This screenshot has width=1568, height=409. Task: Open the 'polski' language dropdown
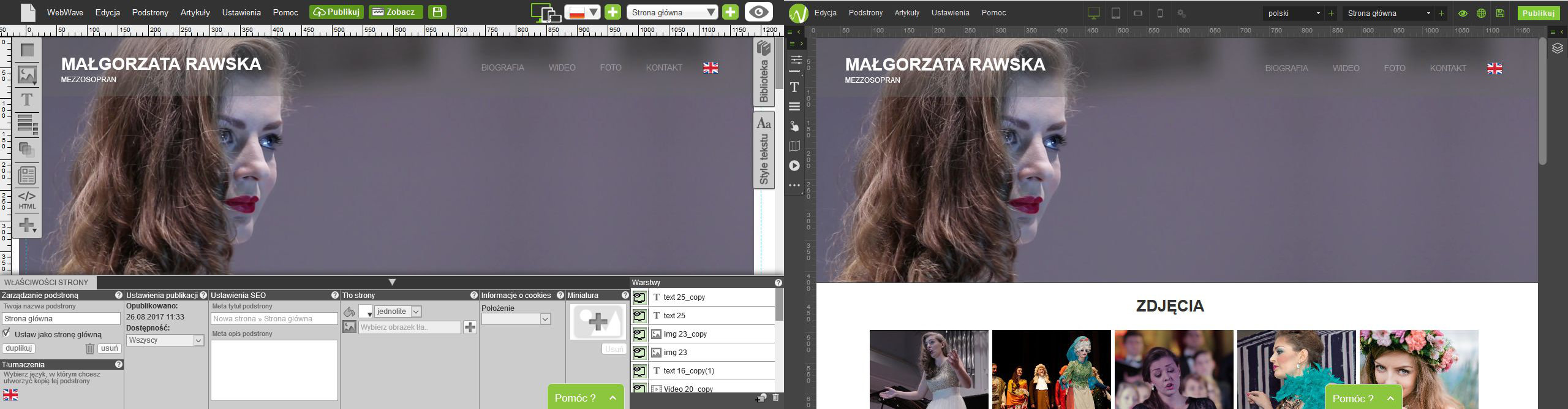(x=1294, y=13)
